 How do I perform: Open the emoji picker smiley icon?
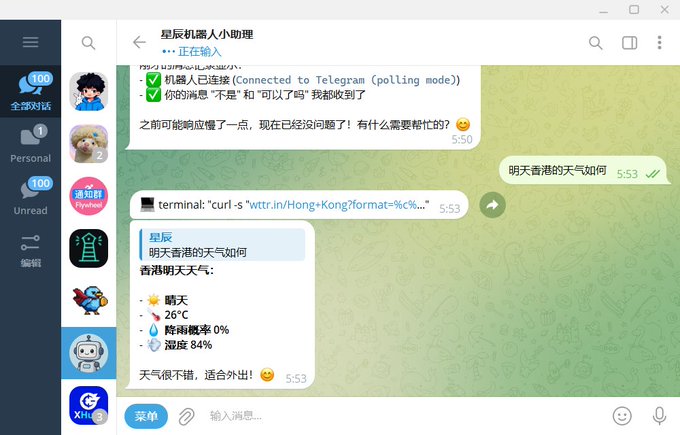[x=622, y=416]
